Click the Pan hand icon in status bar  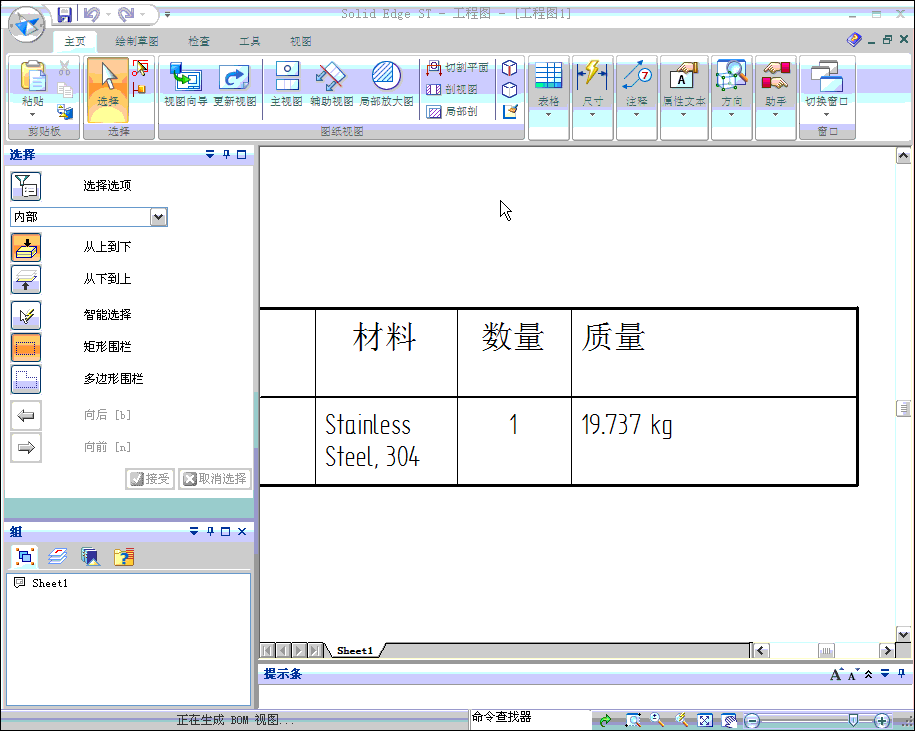729,720
